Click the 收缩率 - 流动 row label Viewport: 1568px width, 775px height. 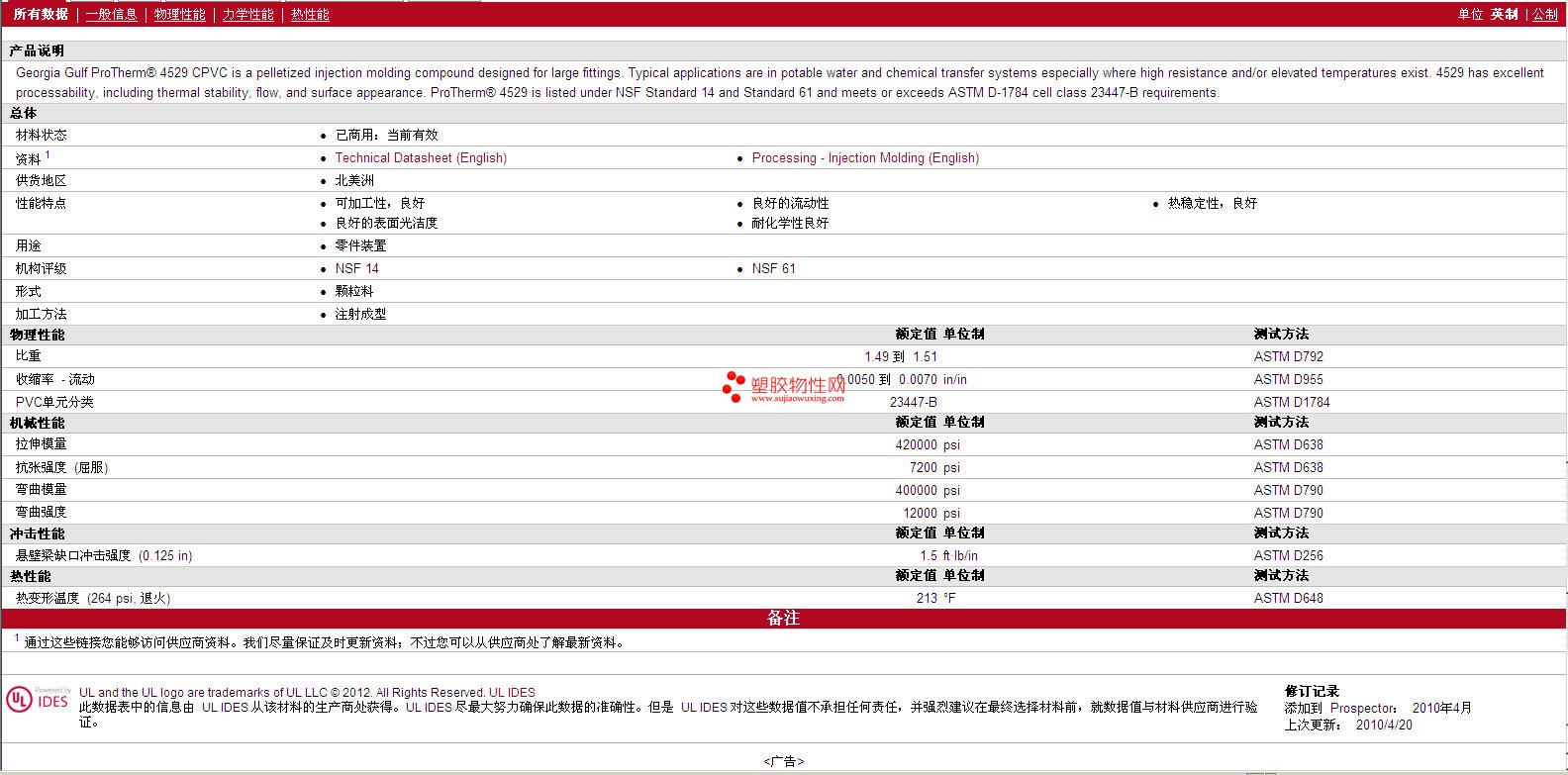click(55, 379)
